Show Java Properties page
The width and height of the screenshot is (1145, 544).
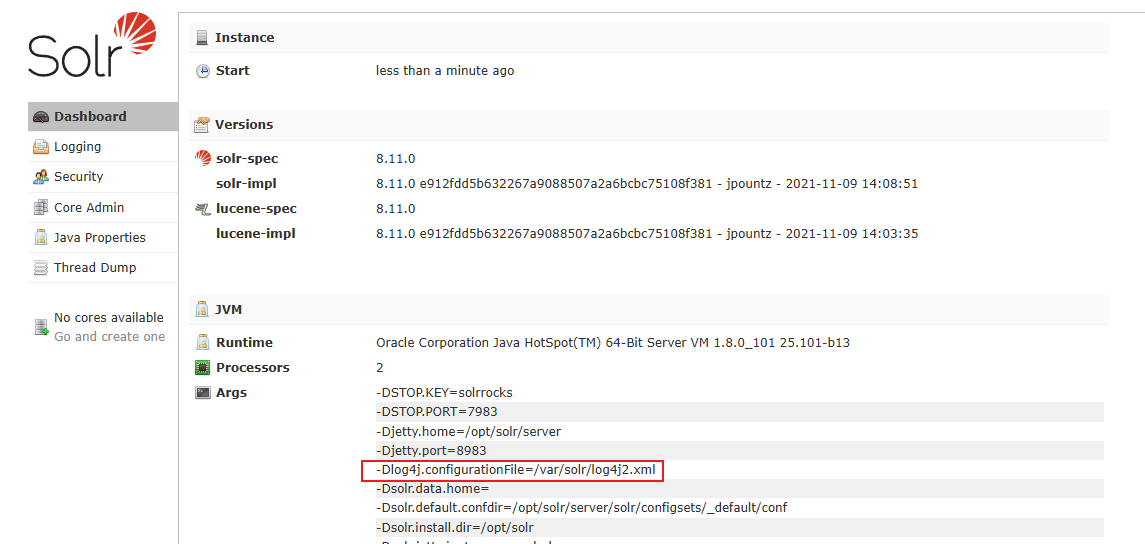pyautogui.click(x=99, y=238)
